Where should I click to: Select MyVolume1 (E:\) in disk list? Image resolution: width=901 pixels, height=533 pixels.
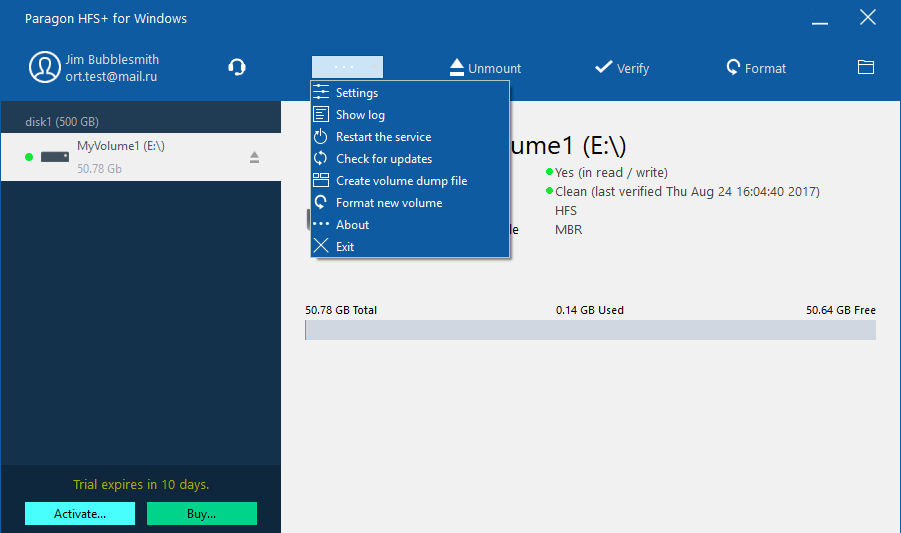coord(120,156)
